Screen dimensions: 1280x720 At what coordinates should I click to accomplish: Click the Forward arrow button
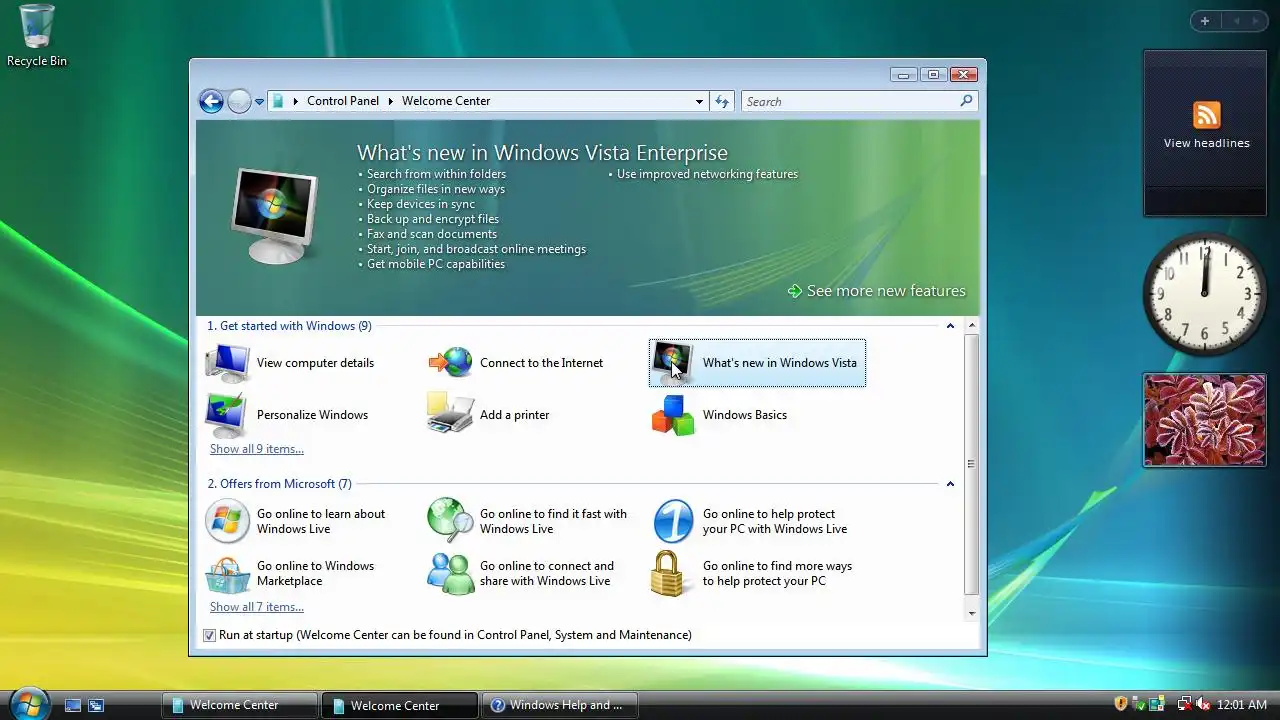point(239,101)
